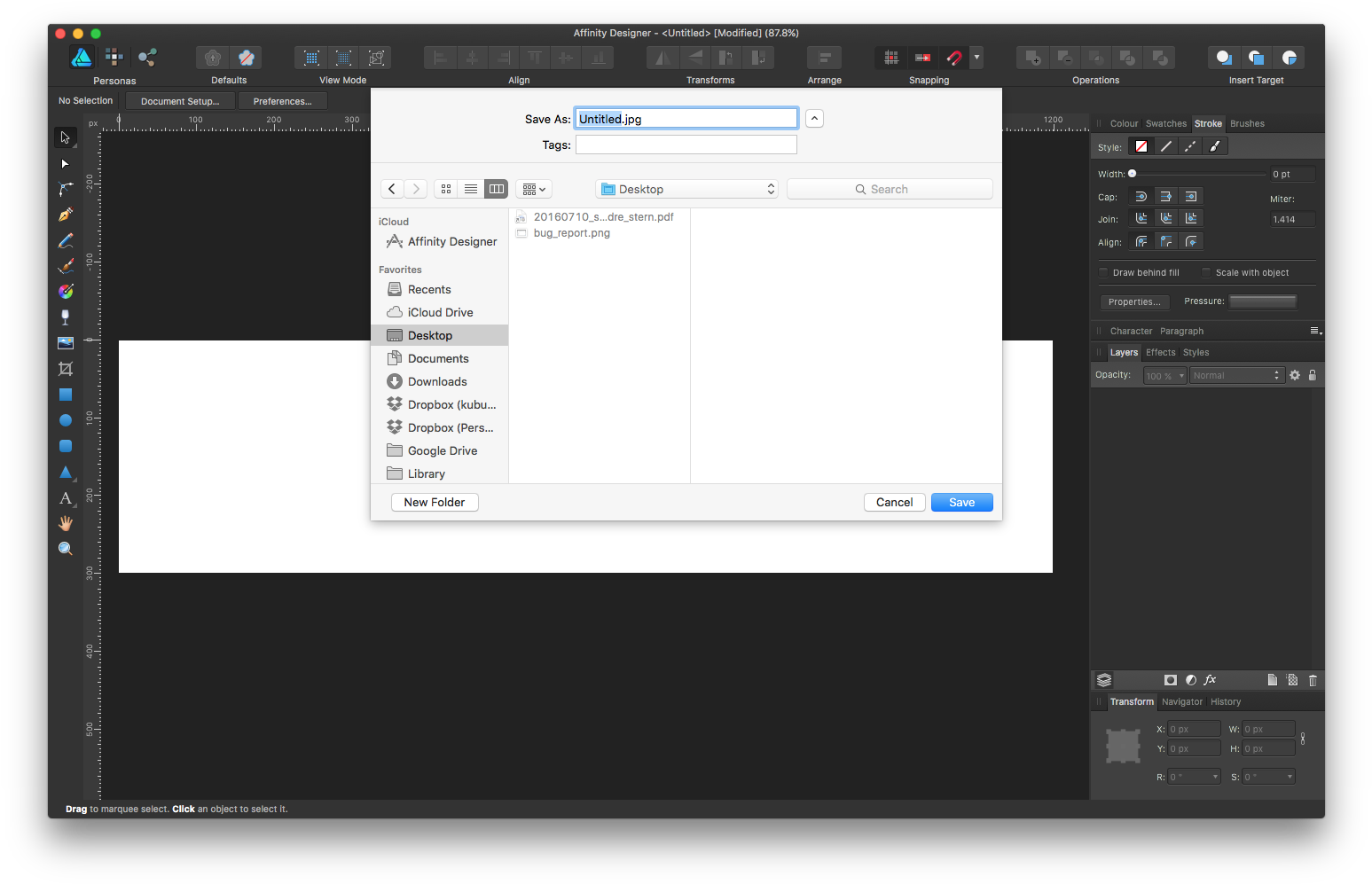Select the Place Image tool

66,342
